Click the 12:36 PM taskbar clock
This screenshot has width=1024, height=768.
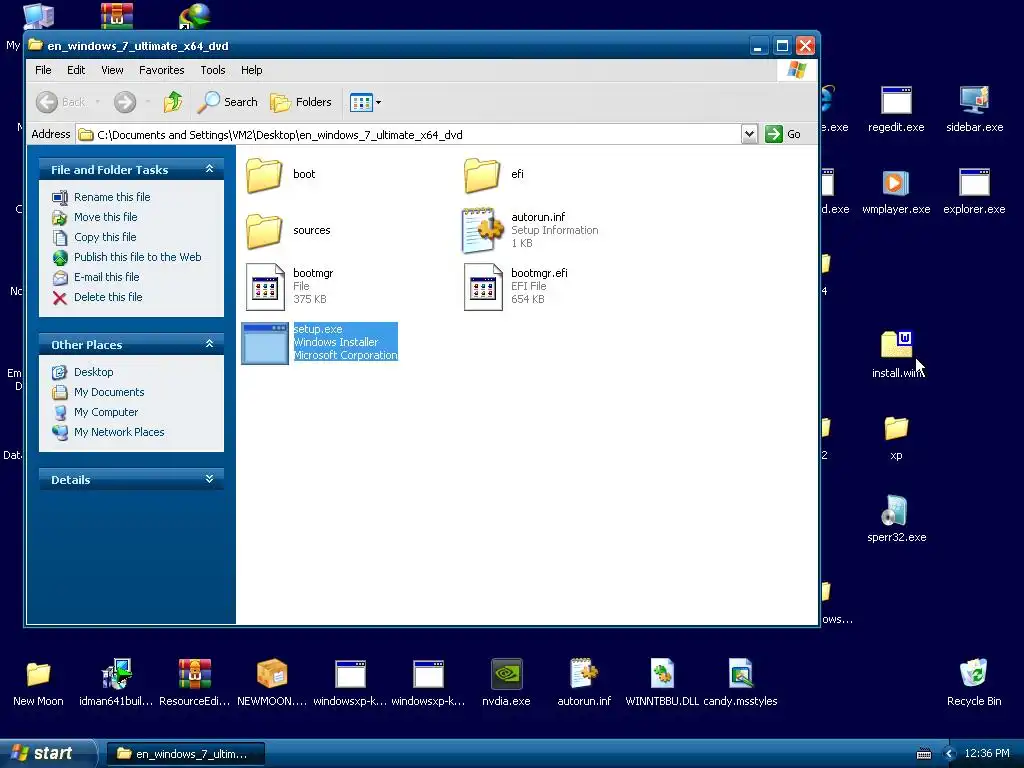click(x=987, y=754)
